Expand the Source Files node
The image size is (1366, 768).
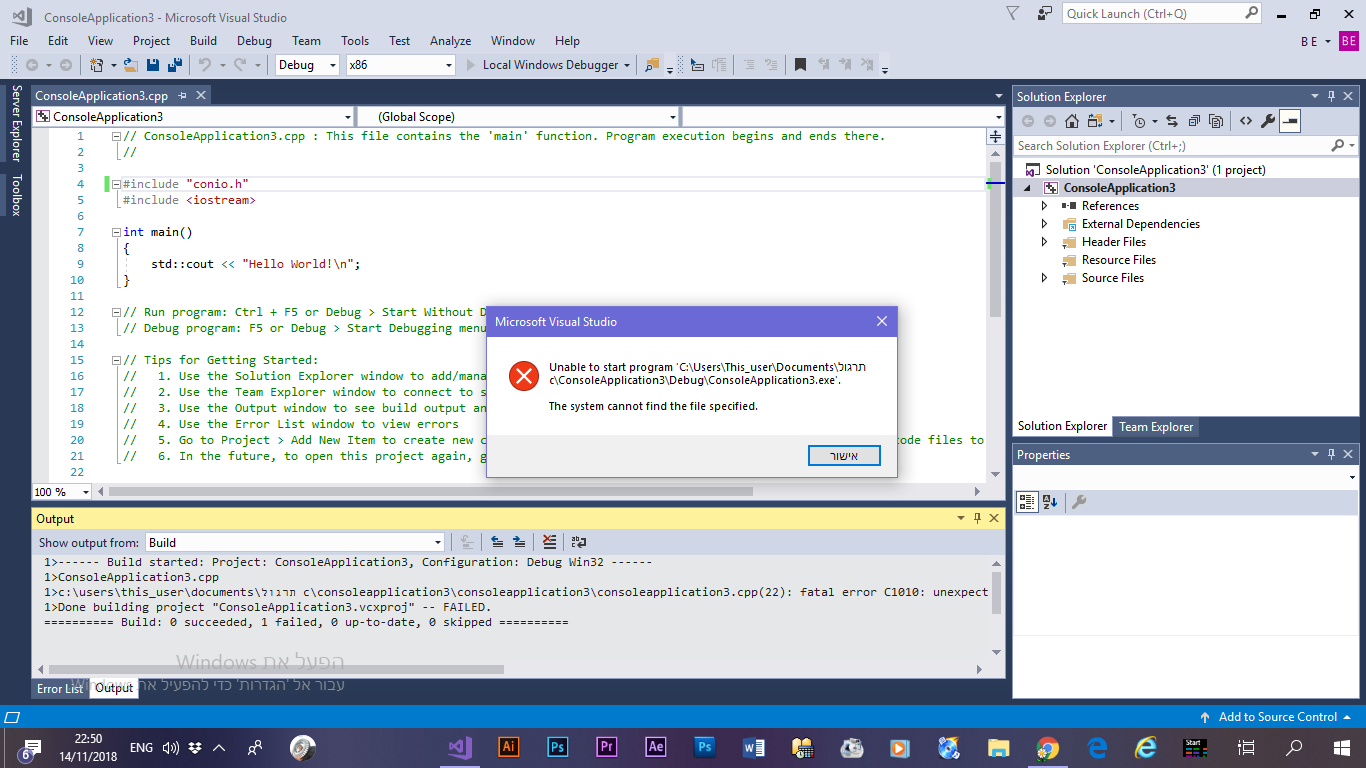point(1045,278)
